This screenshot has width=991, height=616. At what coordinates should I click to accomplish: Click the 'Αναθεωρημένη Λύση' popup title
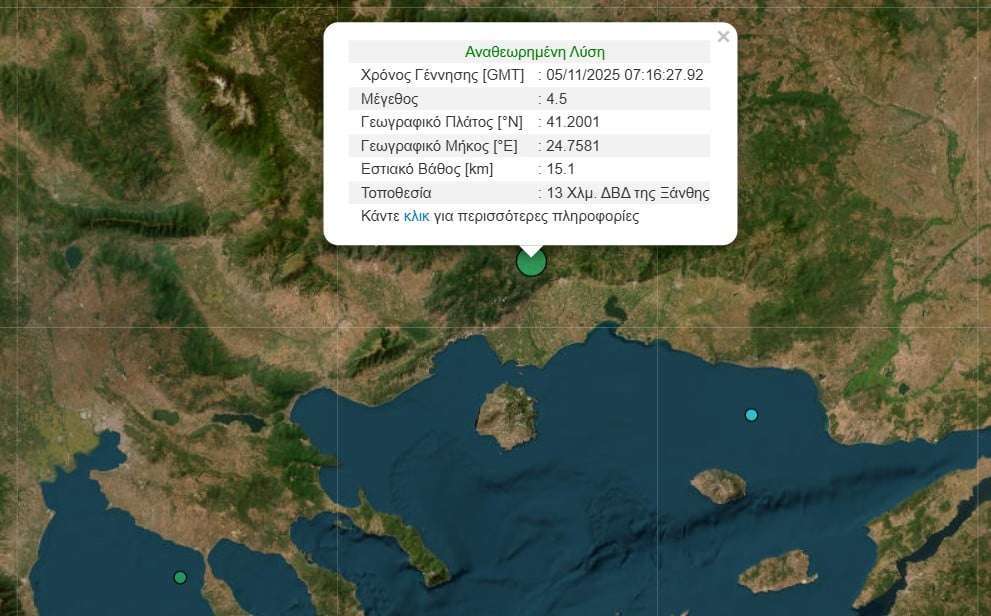click(x=534, y=52)
